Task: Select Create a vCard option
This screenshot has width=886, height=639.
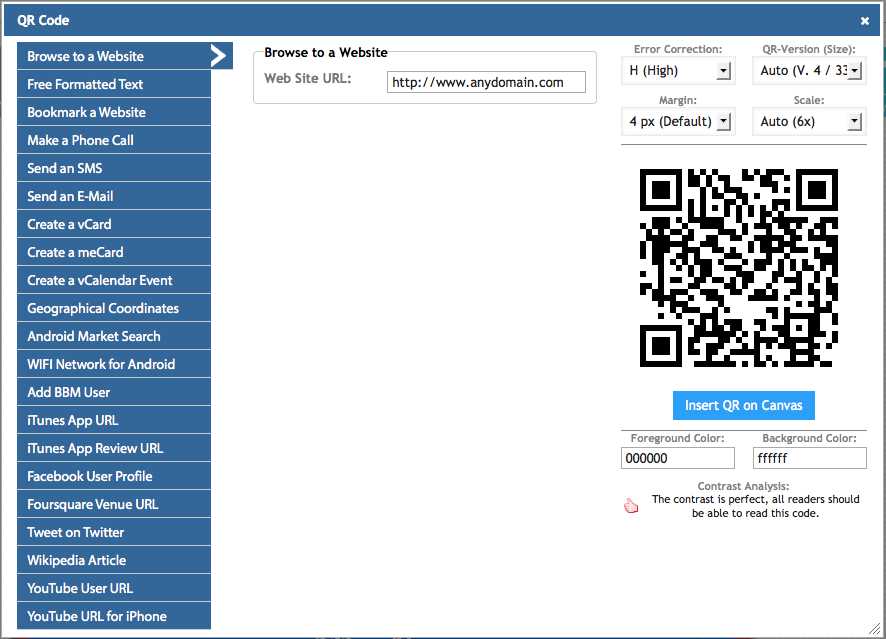Action: [114, 224]
